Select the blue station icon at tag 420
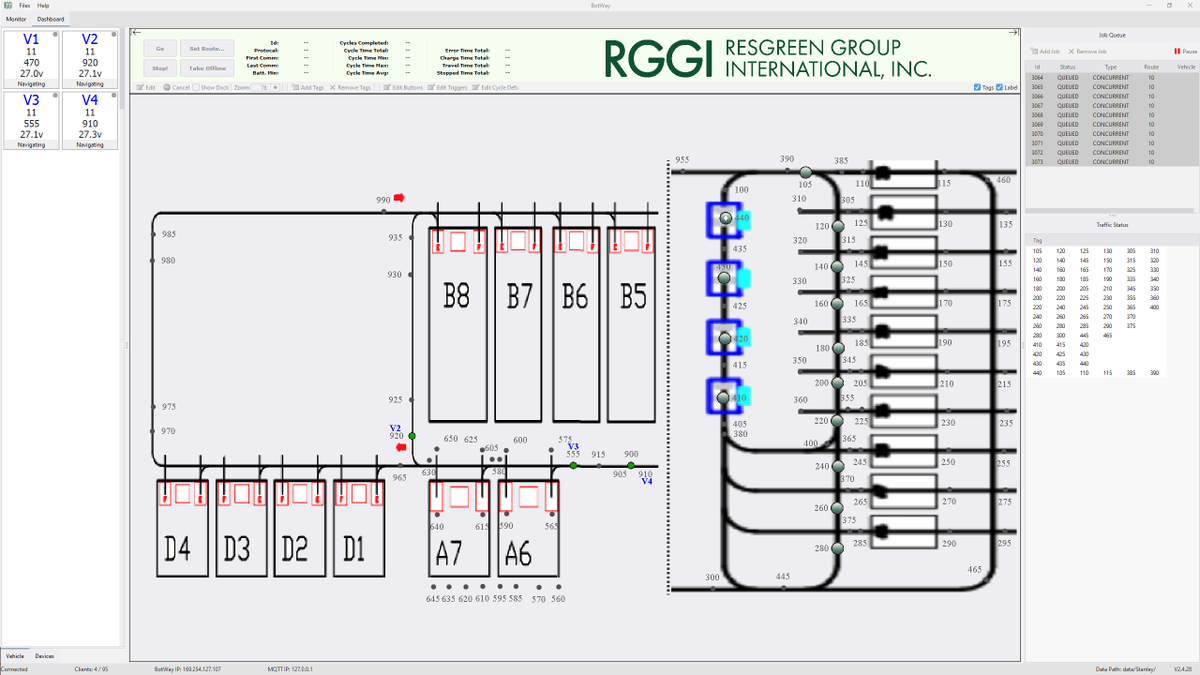This screenshot has height=675, width=1200. tap(724, 338)
